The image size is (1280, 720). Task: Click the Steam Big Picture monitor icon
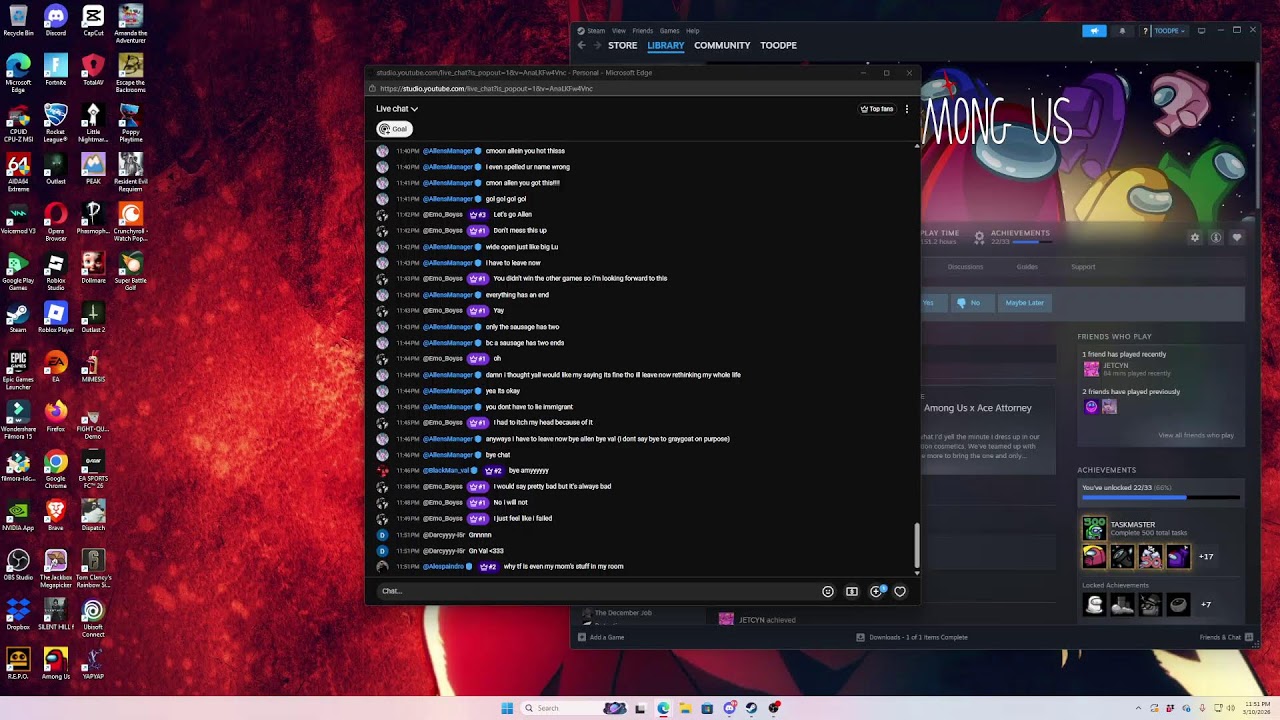(x=1202, y=31)
